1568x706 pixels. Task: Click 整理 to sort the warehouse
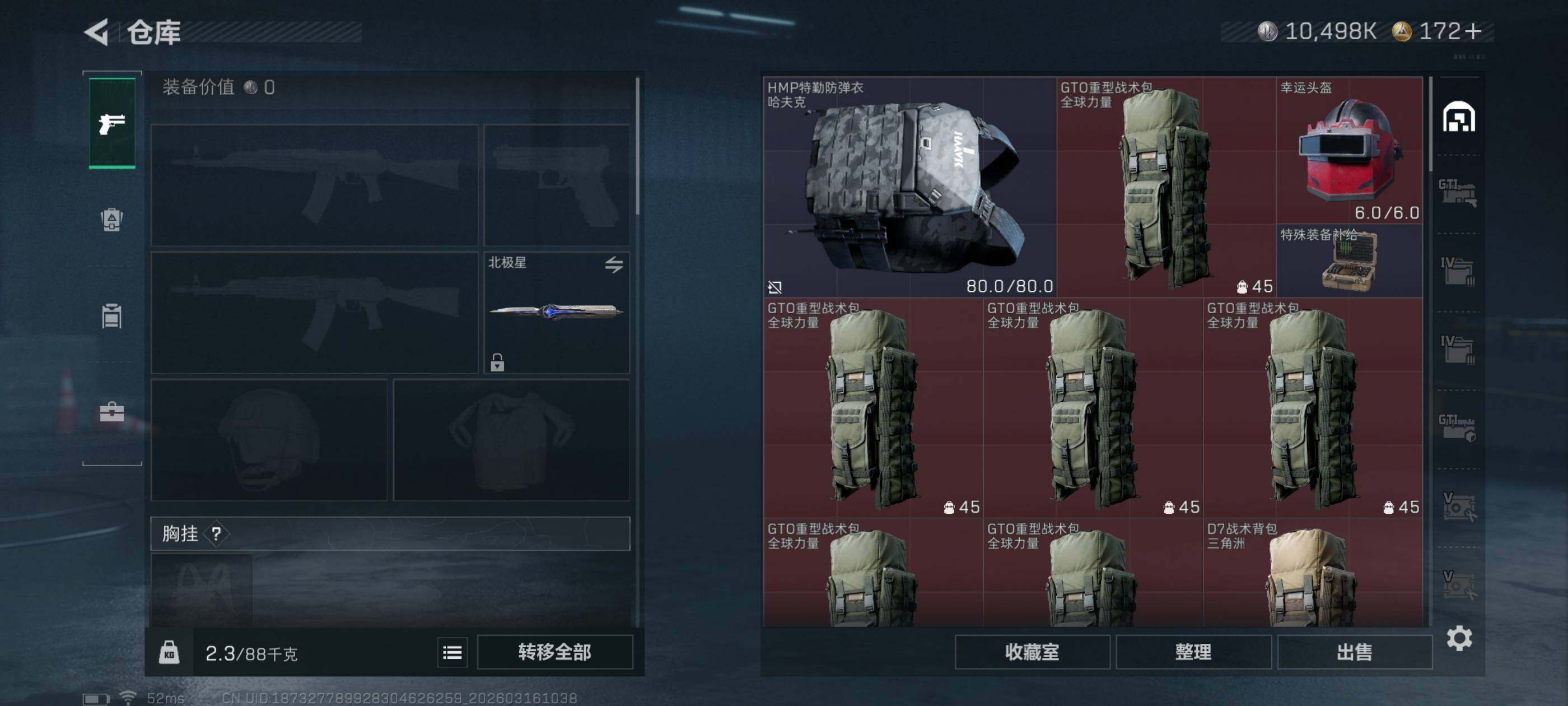click(x=1193, y=652)
